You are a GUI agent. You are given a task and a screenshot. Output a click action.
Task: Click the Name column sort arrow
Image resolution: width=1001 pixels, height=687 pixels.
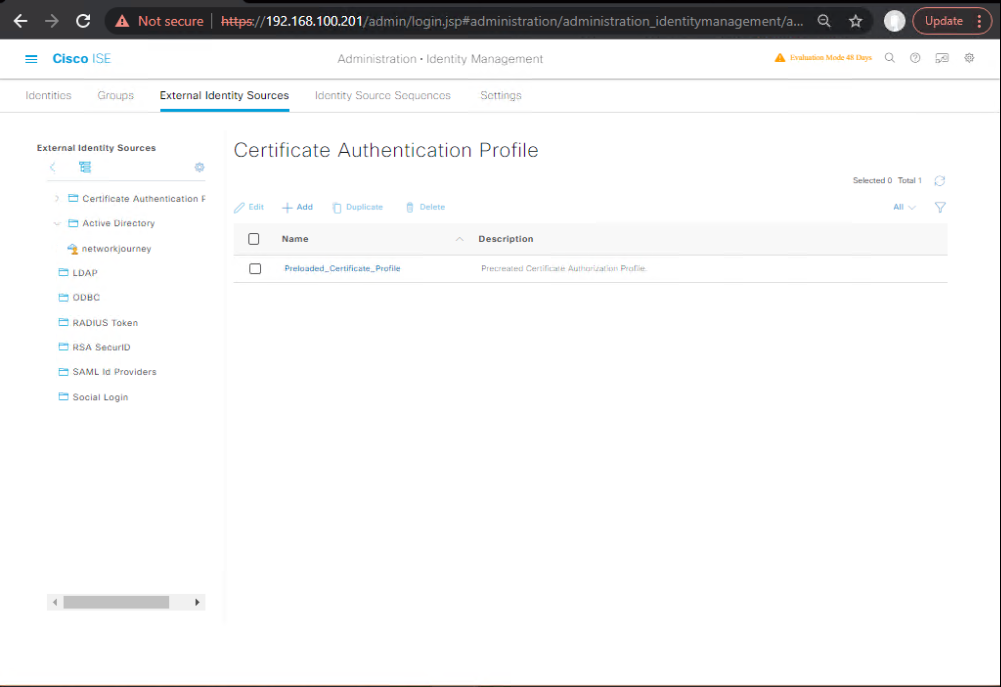click(459, 239)
